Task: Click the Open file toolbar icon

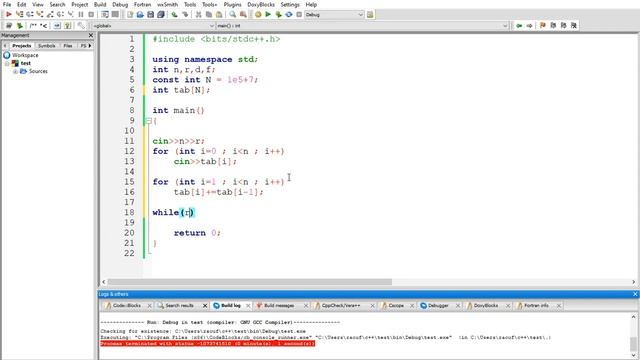Action: point(140,14)
